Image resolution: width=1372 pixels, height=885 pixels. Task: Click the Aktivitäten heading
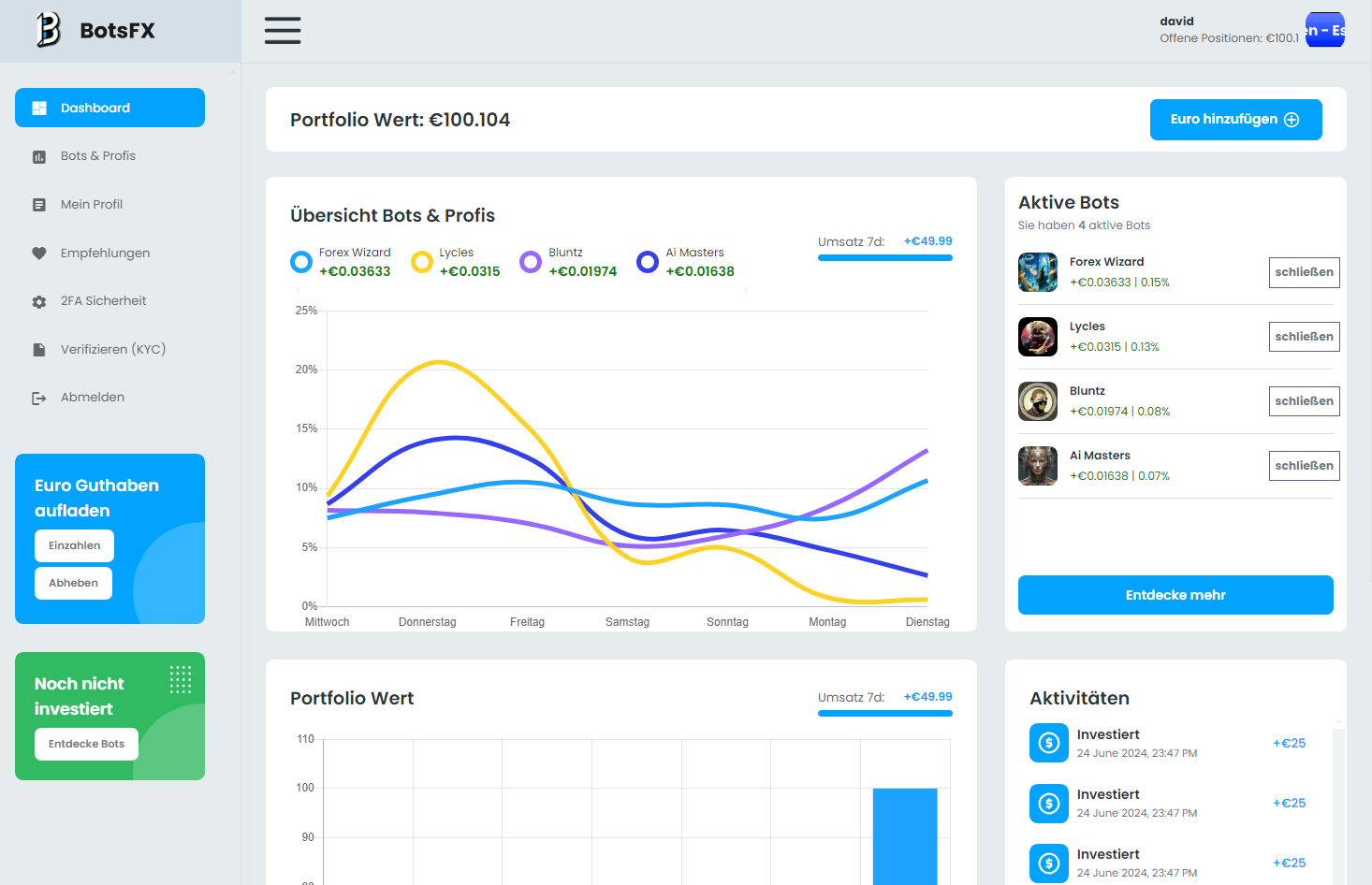coord(1079,698)
